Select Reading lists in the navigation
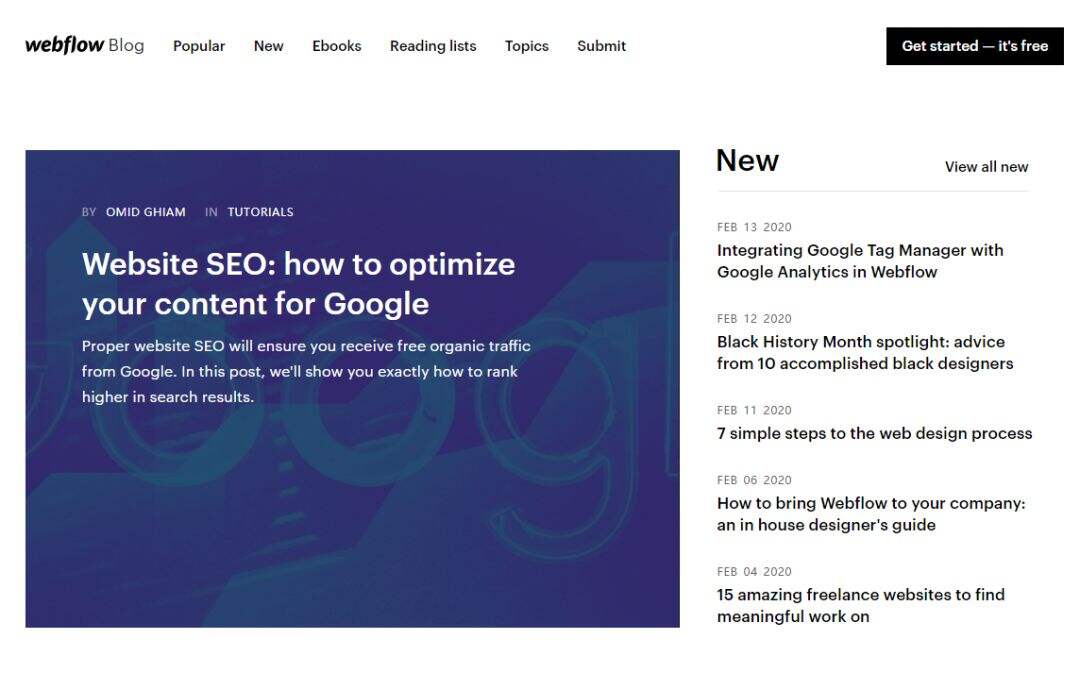This screenshot has height=673, width=1080. pos(433,46)
